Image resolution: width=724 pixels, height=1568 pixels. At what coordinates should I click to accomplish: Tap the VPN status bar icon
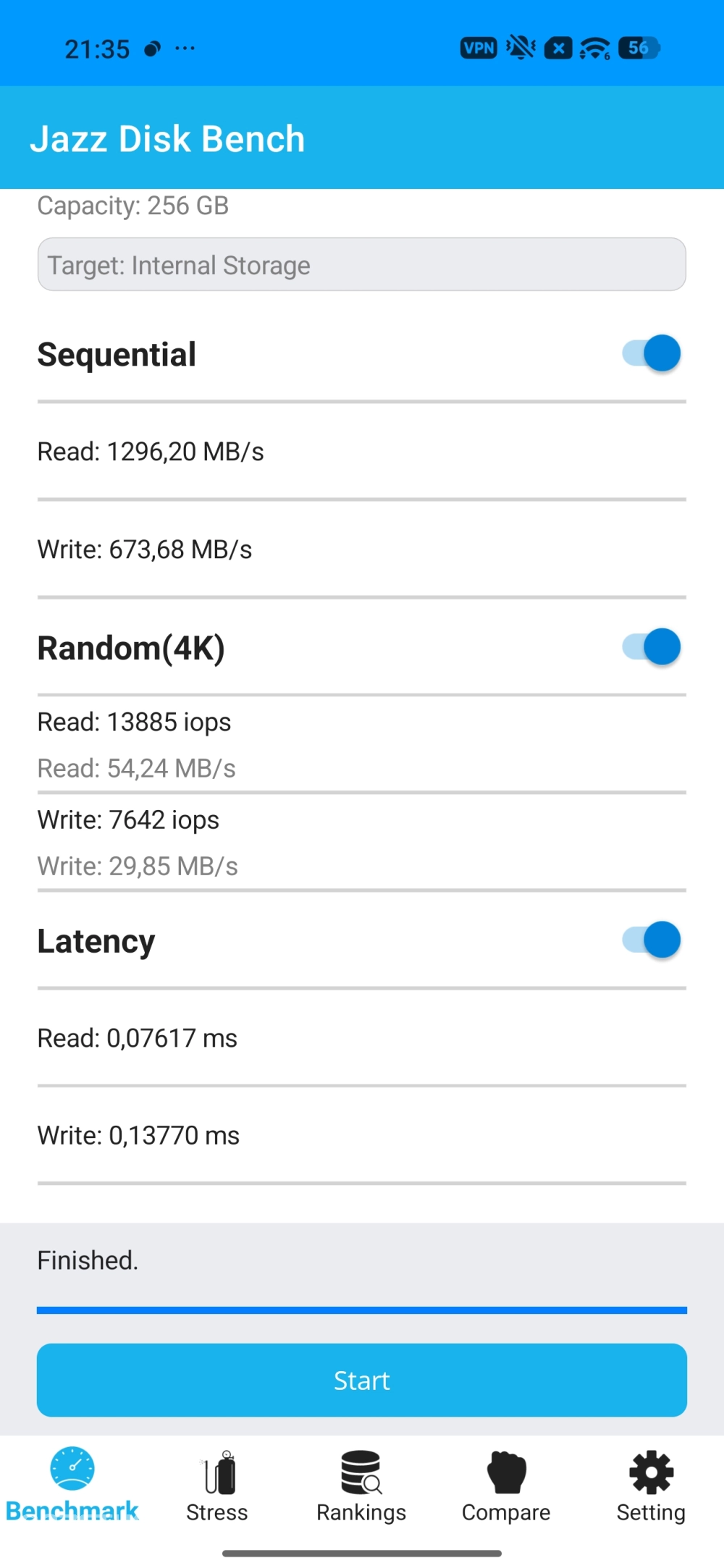click(479, 49)
